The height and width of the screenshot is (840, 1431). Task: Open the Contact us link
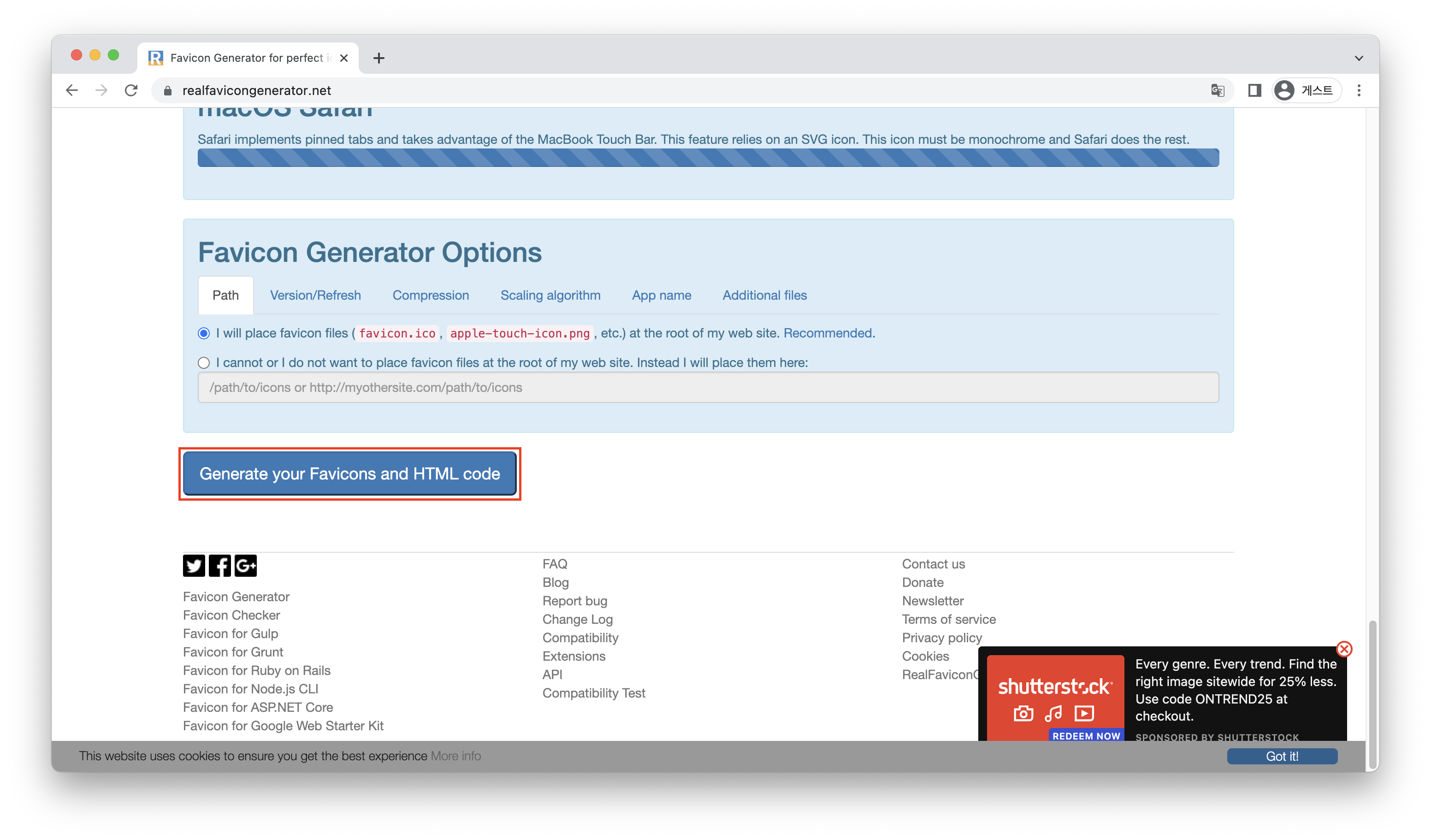(934, 564)
